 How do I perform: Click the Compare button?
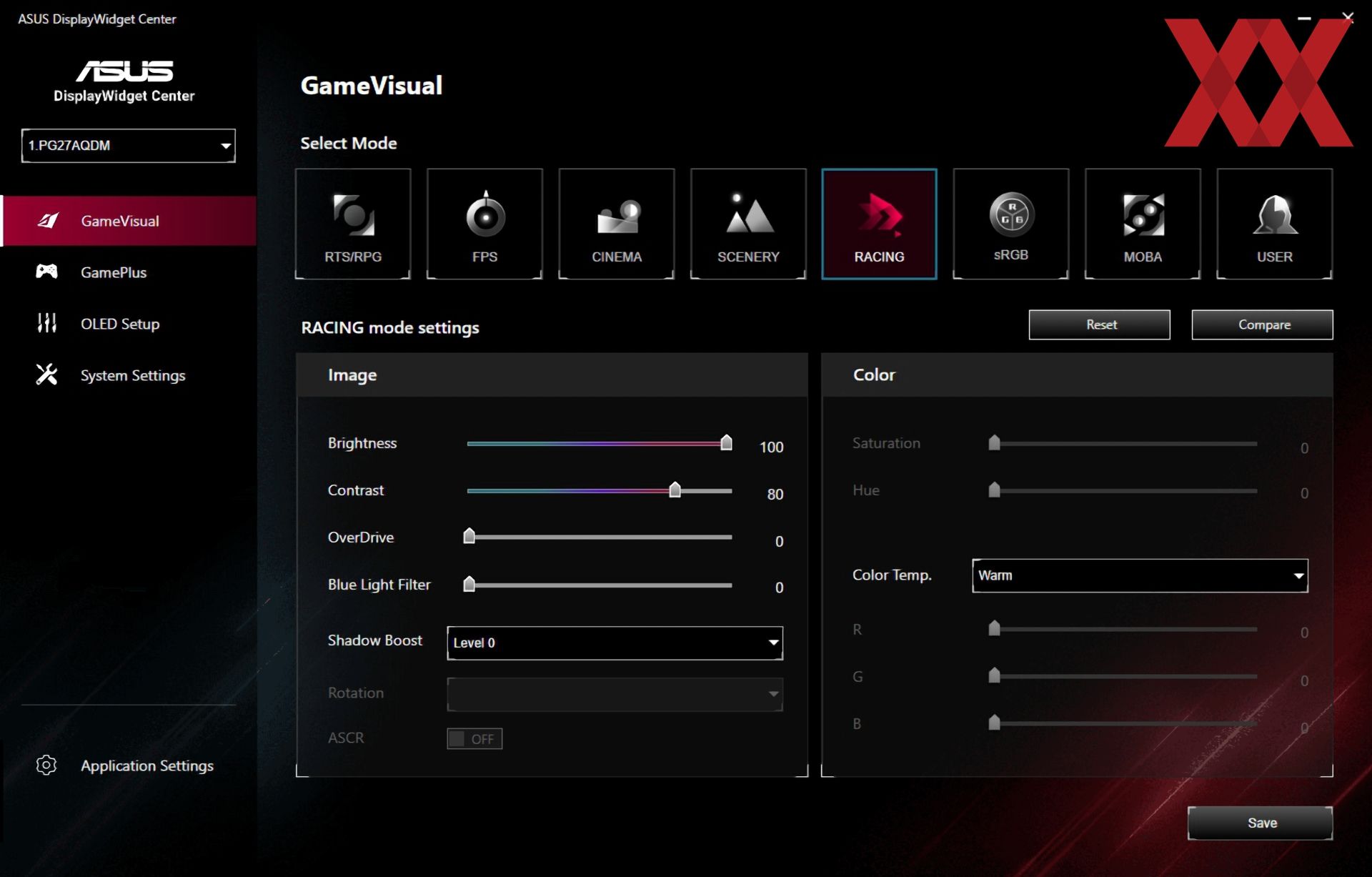click(x=1263, y=324)
